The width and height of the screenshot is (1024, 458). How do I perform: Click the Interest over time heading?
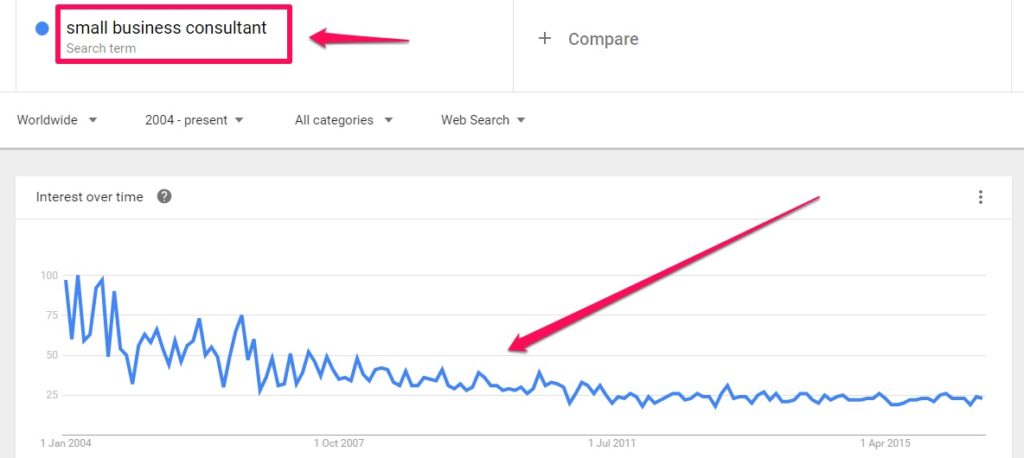coord(89,197)
